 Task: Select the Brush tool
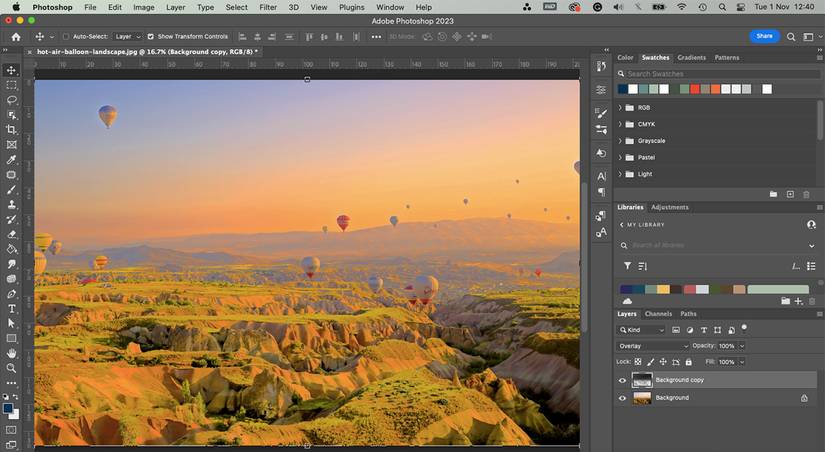click(11, 189)
